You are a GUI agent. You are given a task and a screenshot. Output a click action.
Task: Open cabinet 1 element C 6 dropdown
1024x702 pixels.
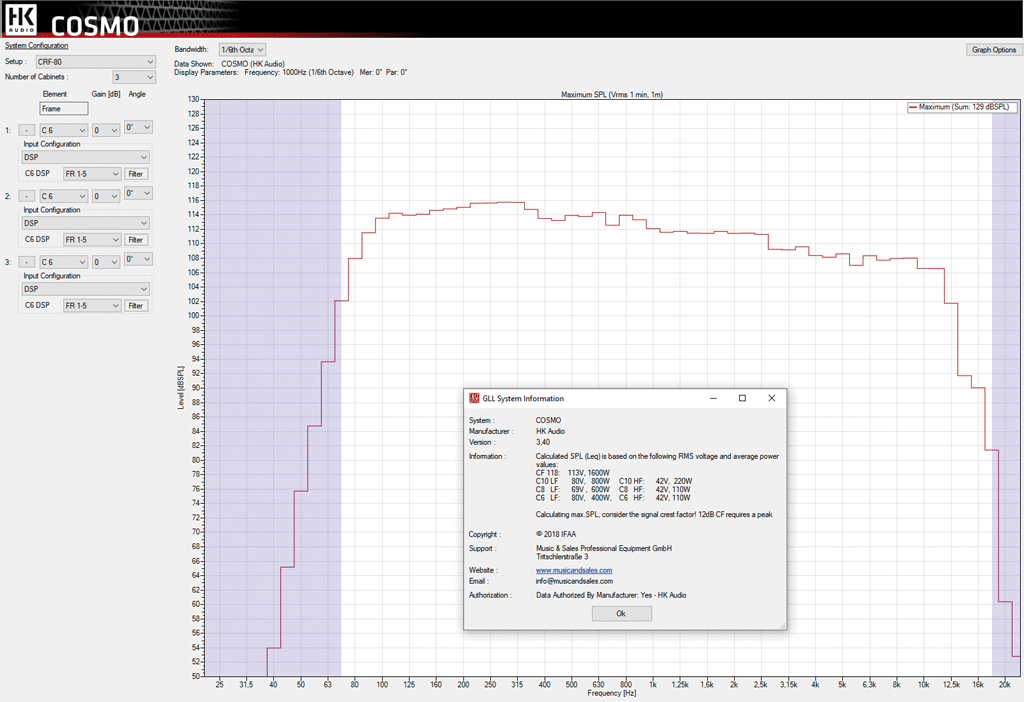62,130
